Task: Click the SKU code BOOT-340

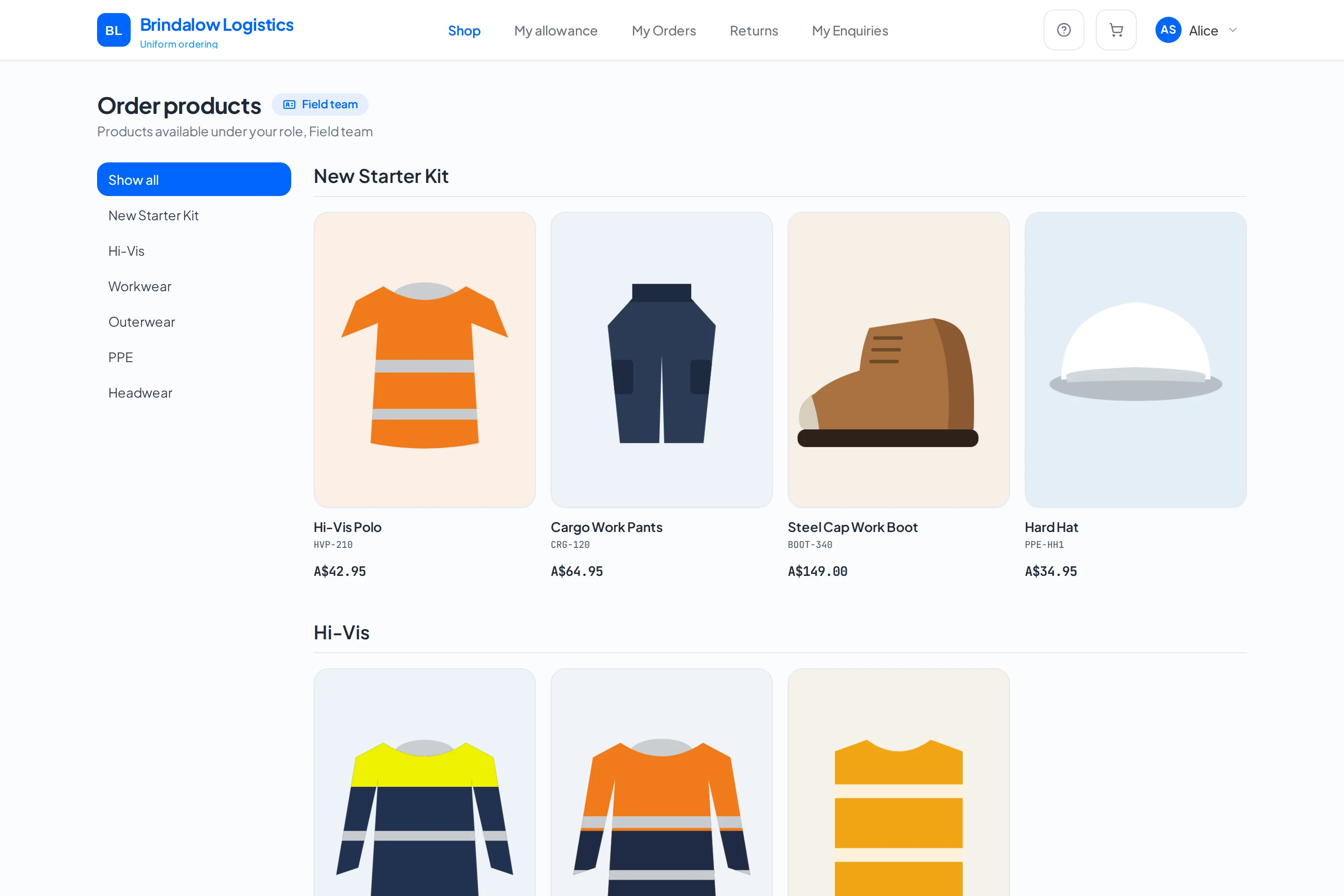Action: [x=810, y=545]
